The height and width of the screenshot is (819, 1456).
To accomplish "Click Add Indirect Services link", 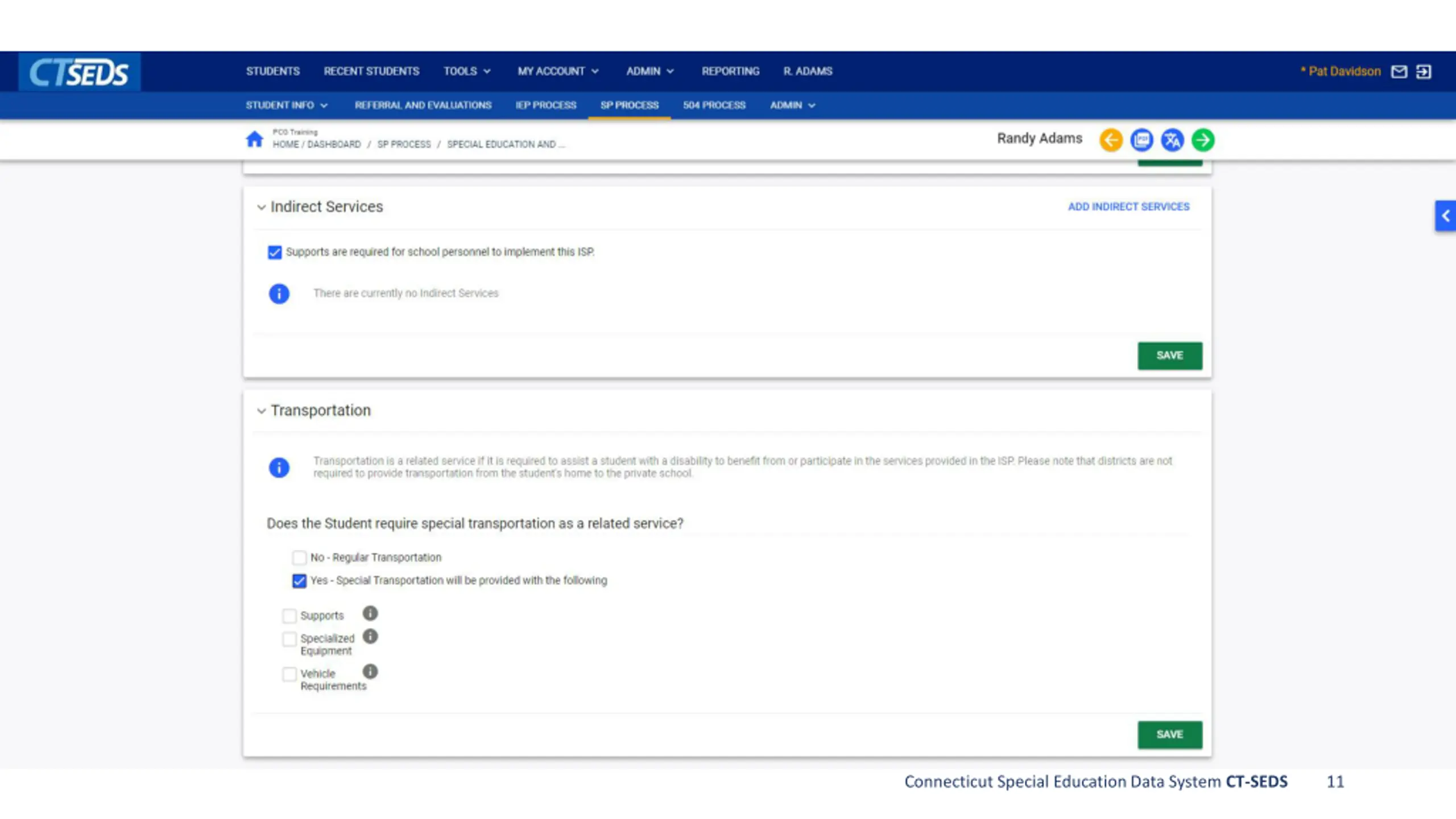I will pos(1128,206).
